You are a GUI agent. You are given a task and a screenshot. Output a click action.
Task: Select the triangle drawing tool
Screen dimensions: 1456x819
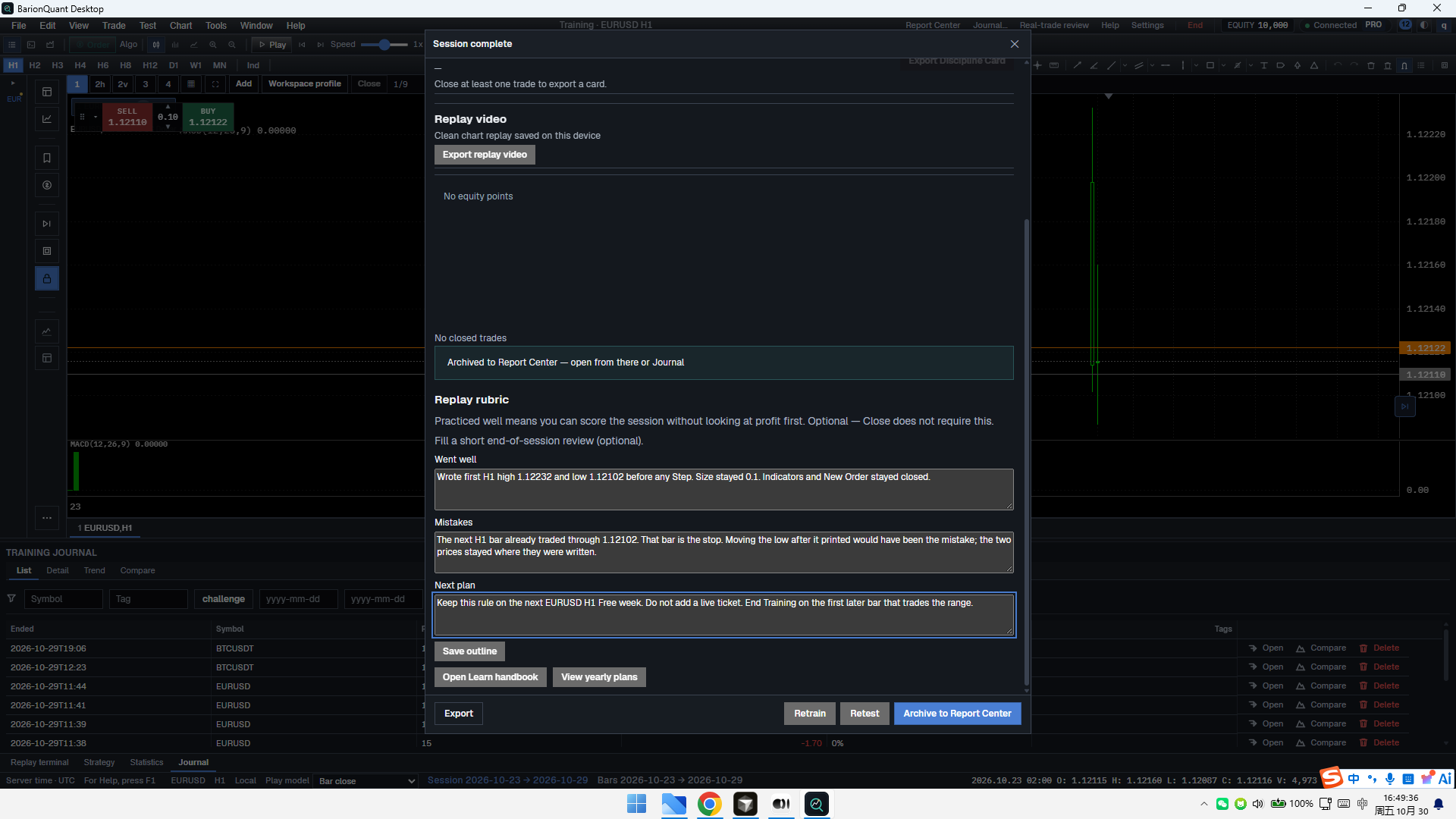1314,65
